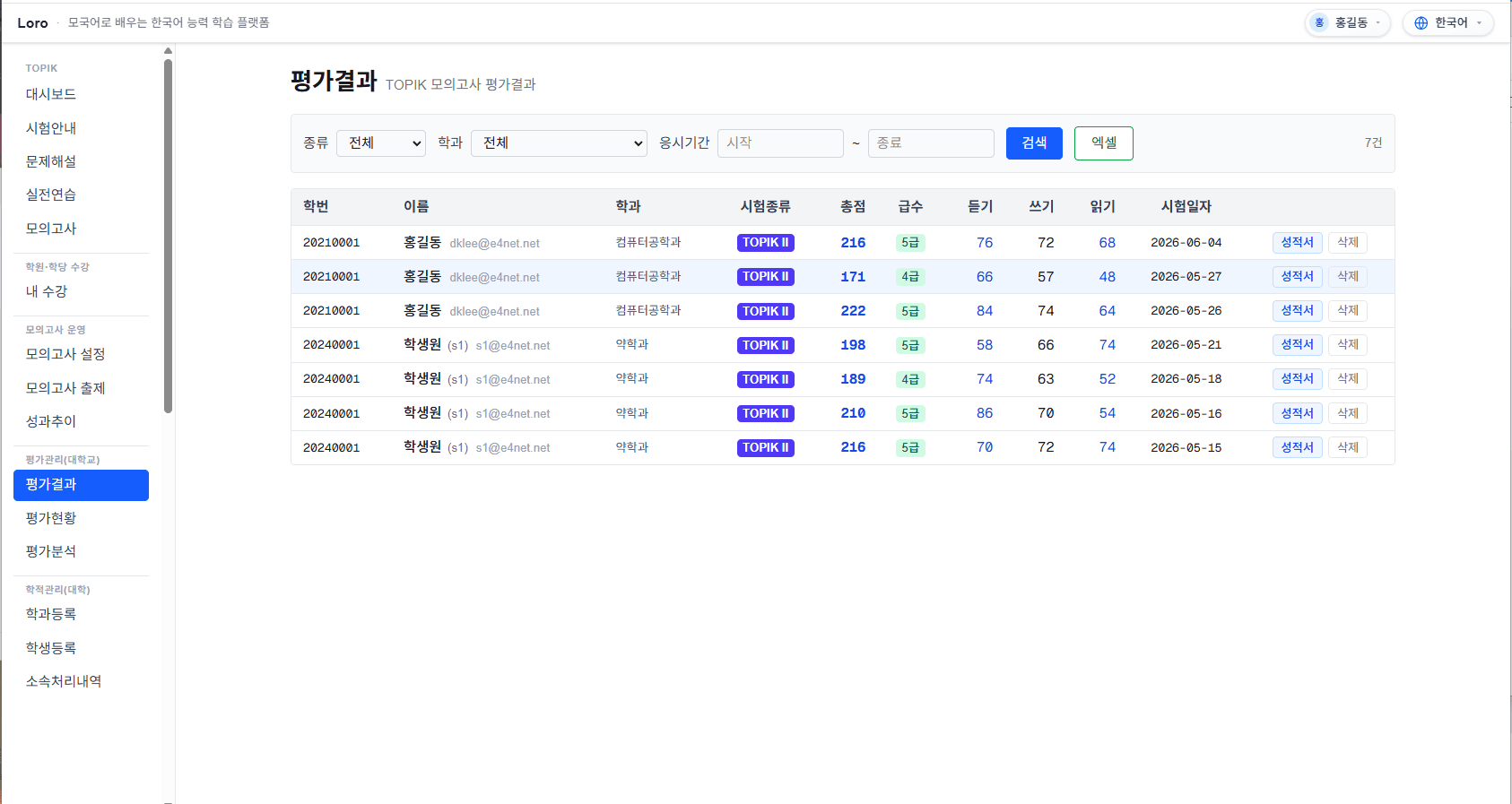Image resolution: width=1512 pixels, height=804 pixels.
Task: Open the 문제해설 sidebar item
Action: [x=81, y=161]
